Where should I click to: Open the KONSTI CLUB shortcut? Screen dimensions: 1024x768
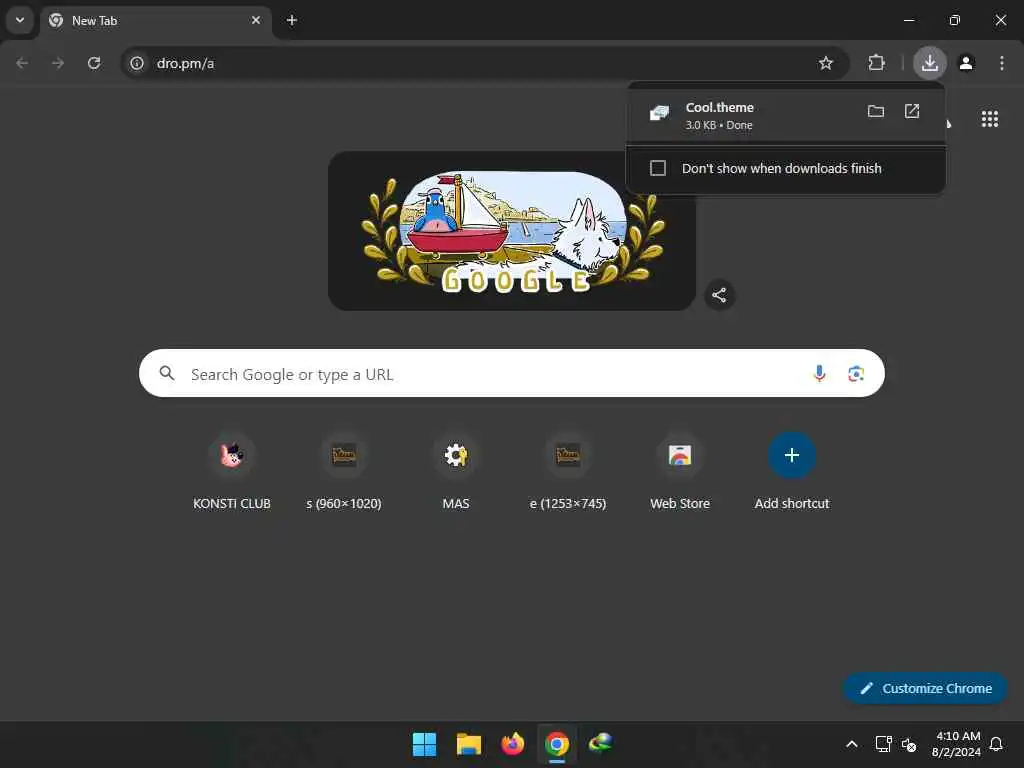click(x=232, y=473)
